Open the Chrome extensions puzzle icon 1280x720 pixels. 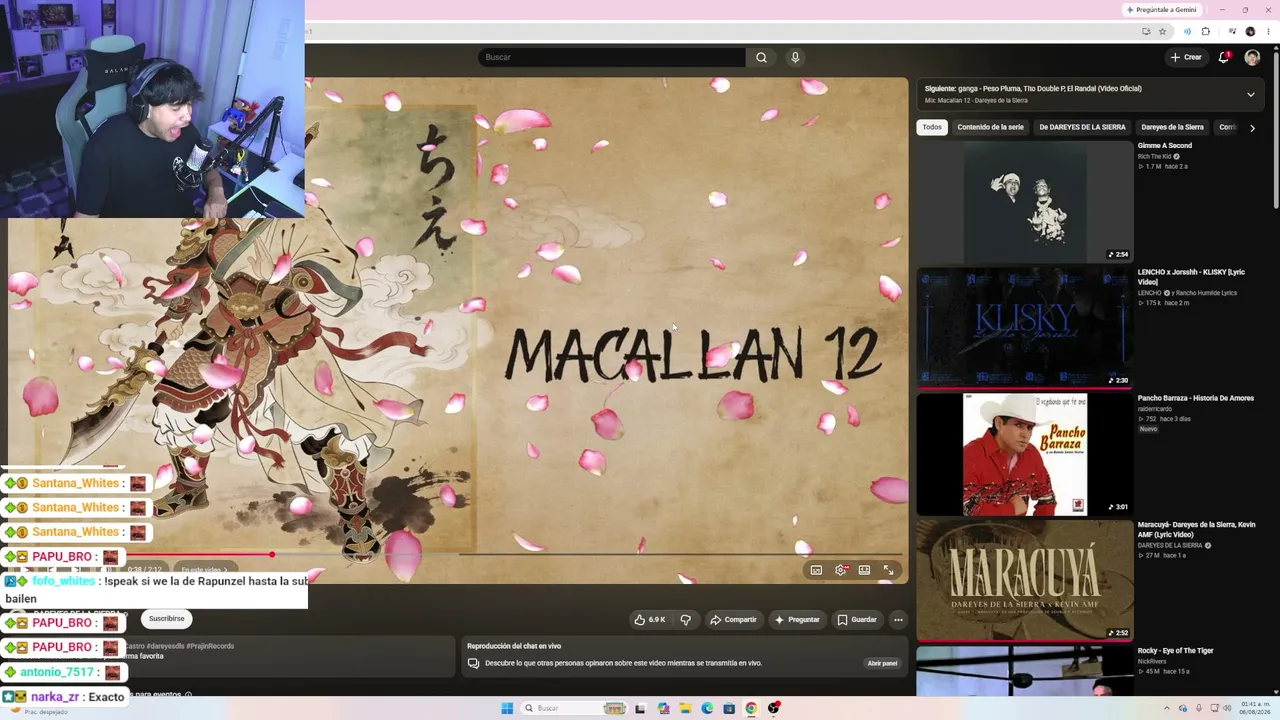click(x=1205, y=32)
